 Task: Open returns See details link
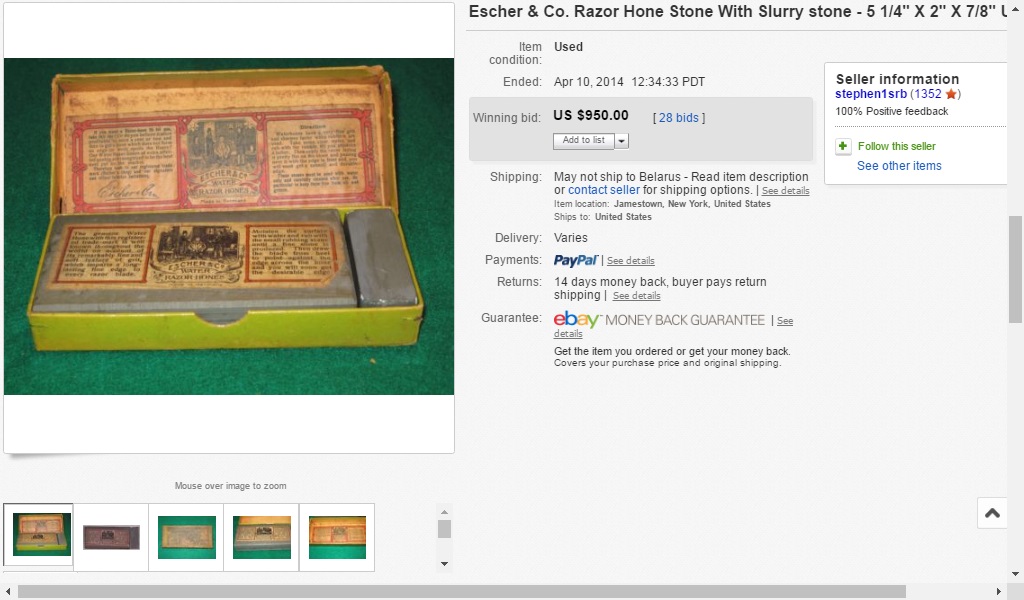click(637, 296)
